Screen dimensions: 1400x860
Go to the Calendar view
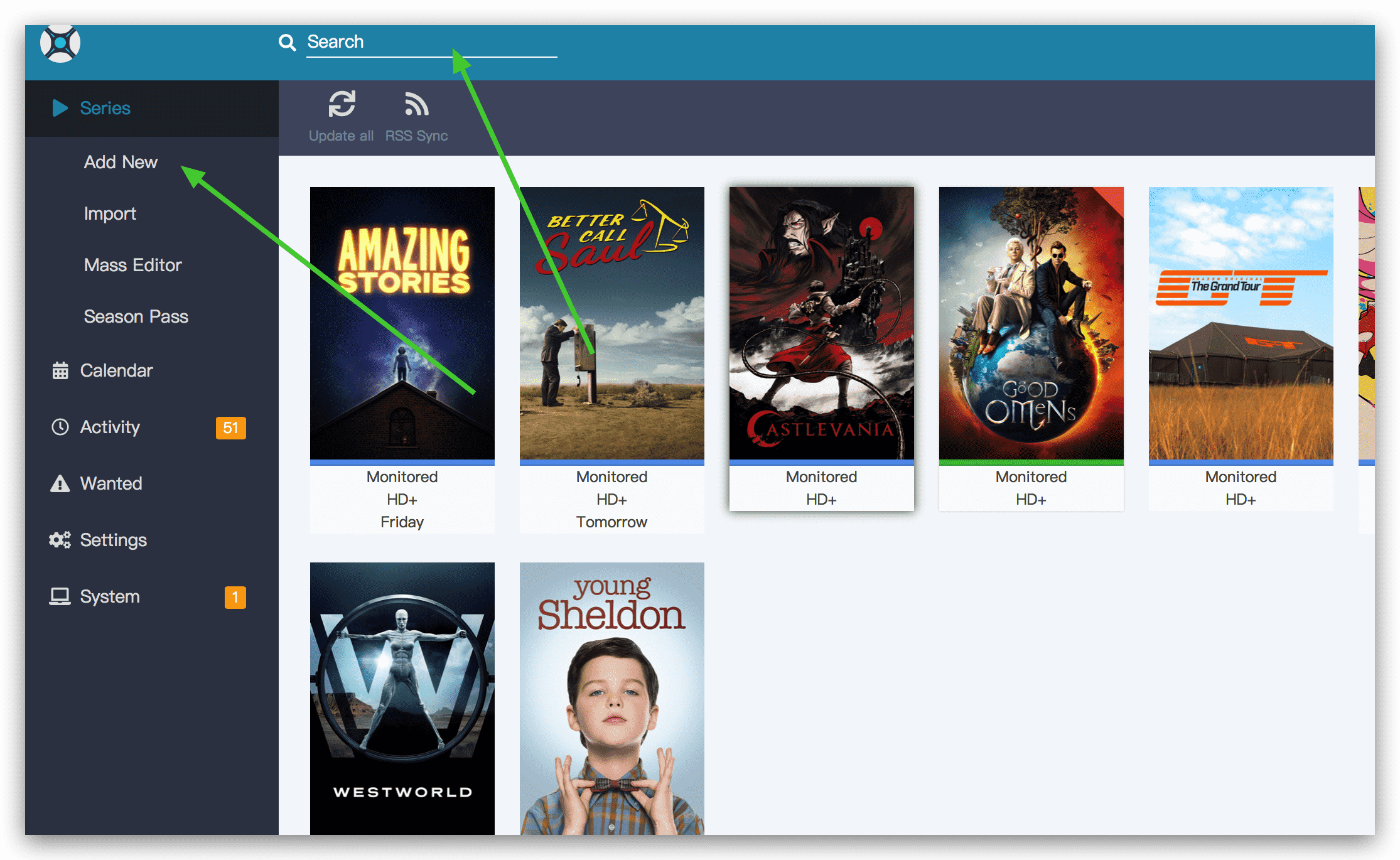click(116, 370)
